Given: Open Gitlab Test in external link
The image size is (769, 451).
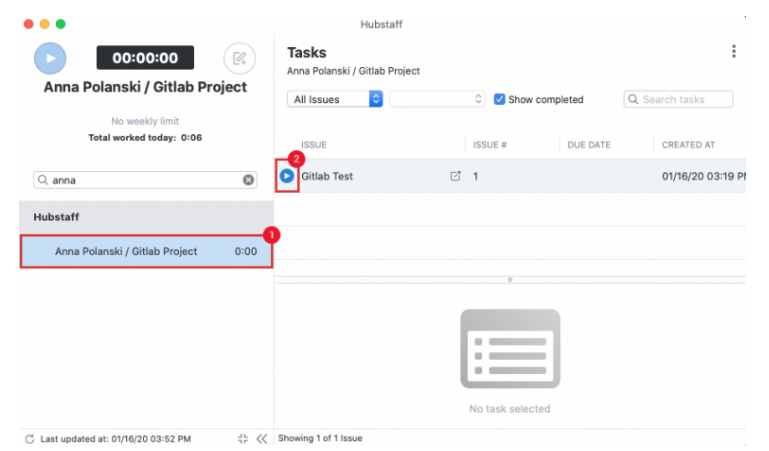Looking at the screenshot, I should 456,177.
